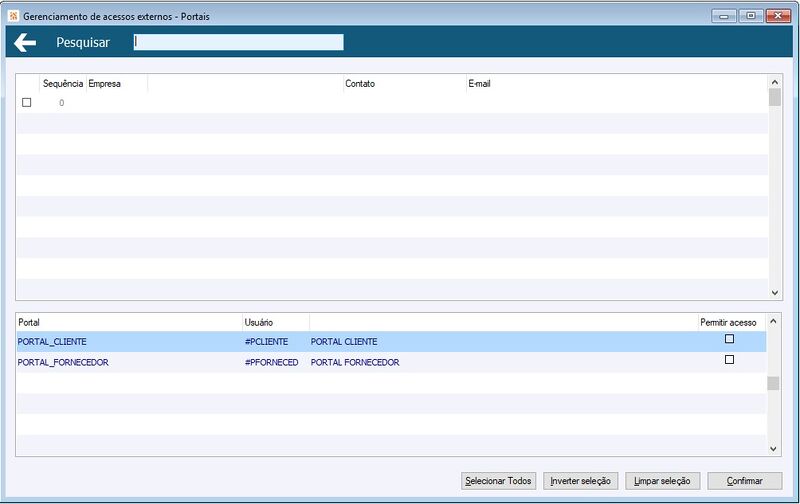Click the #PFORNECED user cell
This screenshot has width=800, height=504.
tap(271, 363)
